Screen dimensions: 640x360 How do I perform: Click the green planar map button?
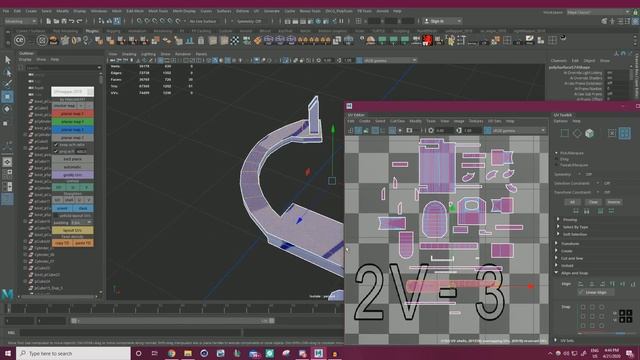73,122
